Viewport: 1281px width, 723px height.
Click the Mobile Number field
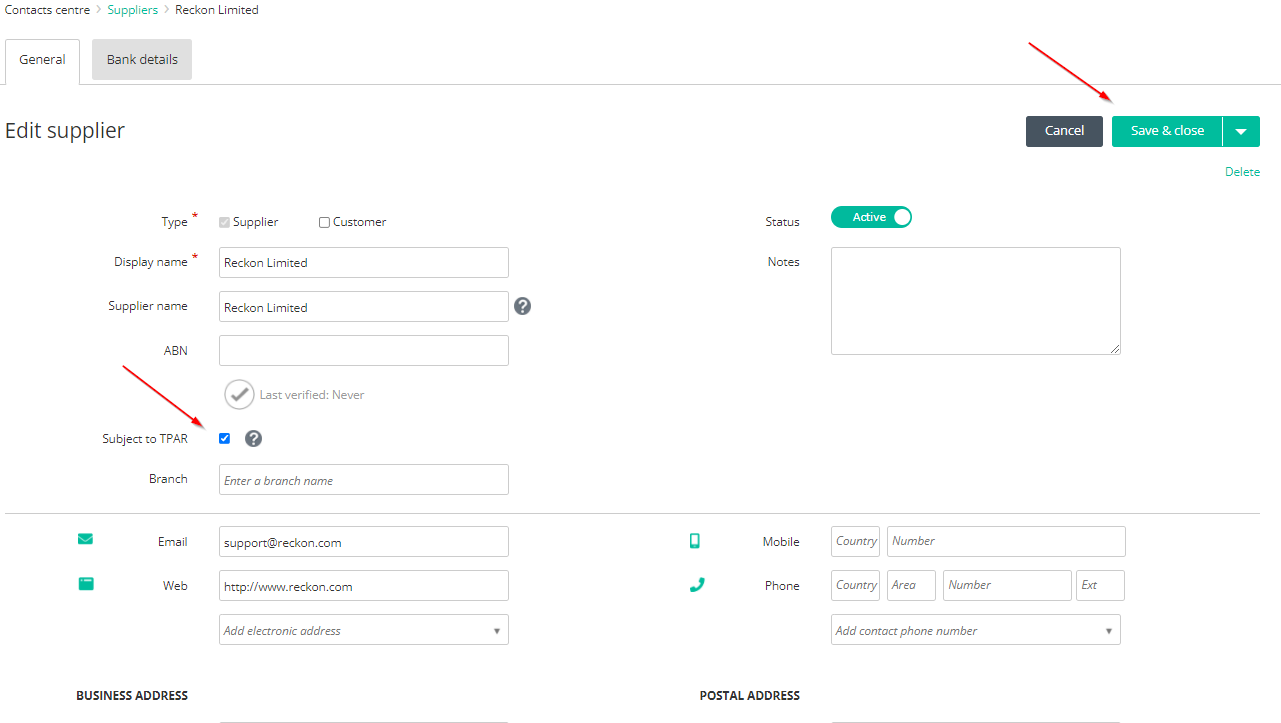pyautogui.click(x=1006, y=541)
